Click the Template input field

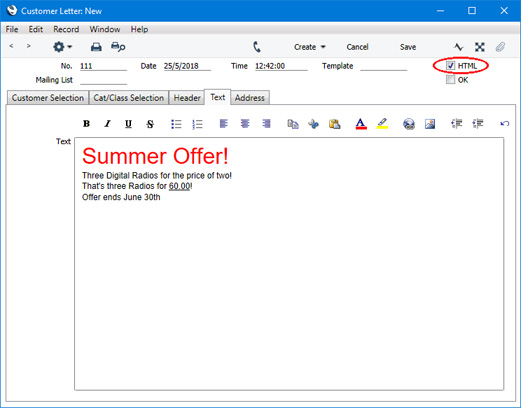pyautogui.click(x=384, y=66)
